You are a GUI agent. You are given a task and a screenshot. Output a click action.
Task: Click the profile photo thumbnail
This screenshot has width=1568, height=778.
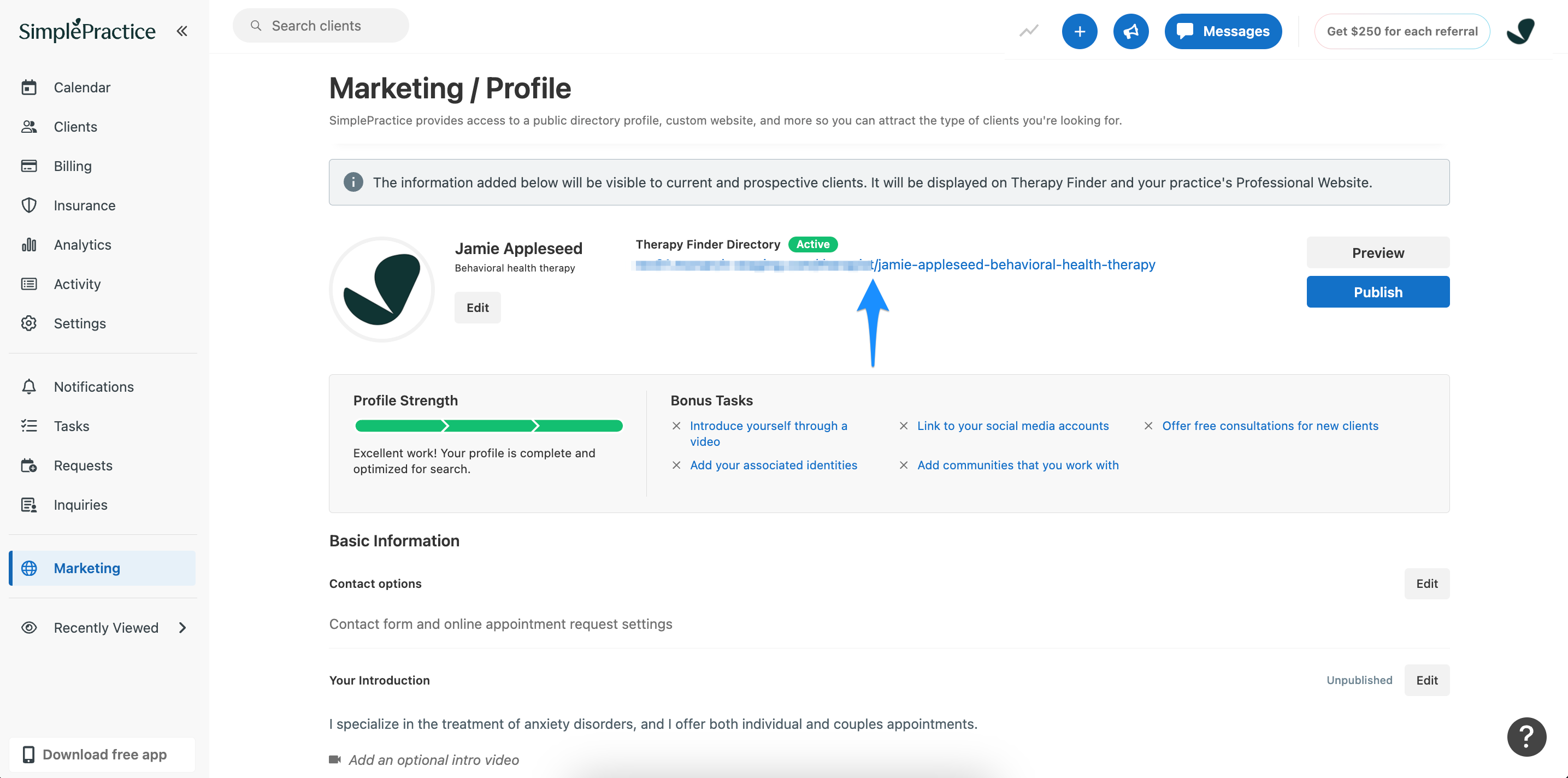[382, 290]
